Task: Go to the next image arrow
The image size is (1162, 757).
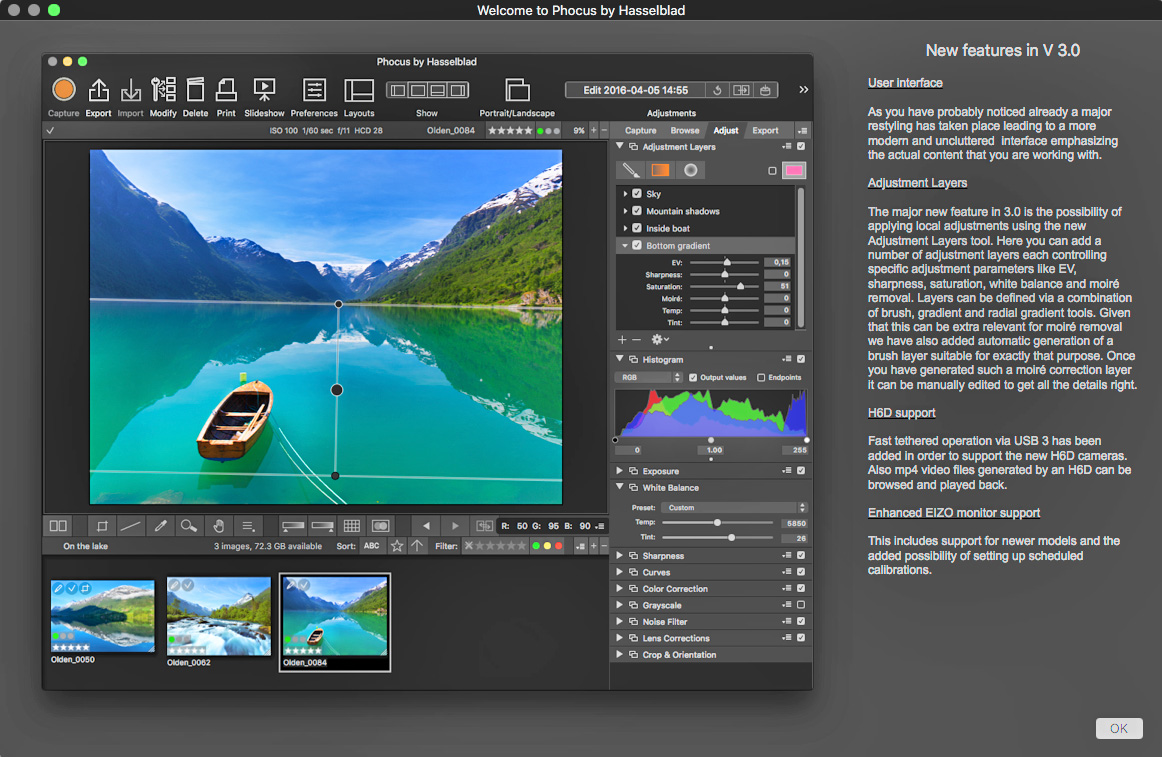Action: pos(455,526)
